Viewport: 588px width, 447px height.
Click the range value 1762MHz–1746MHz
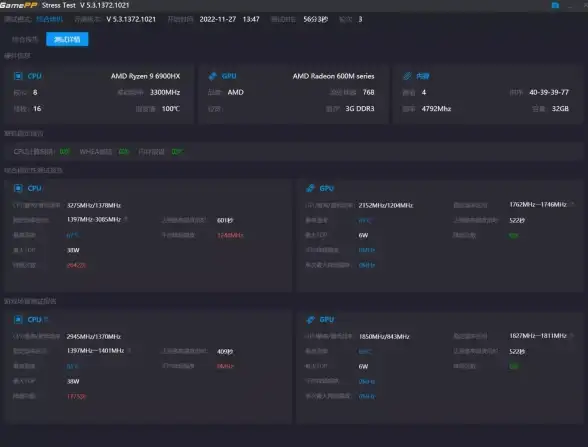(538, 204)
